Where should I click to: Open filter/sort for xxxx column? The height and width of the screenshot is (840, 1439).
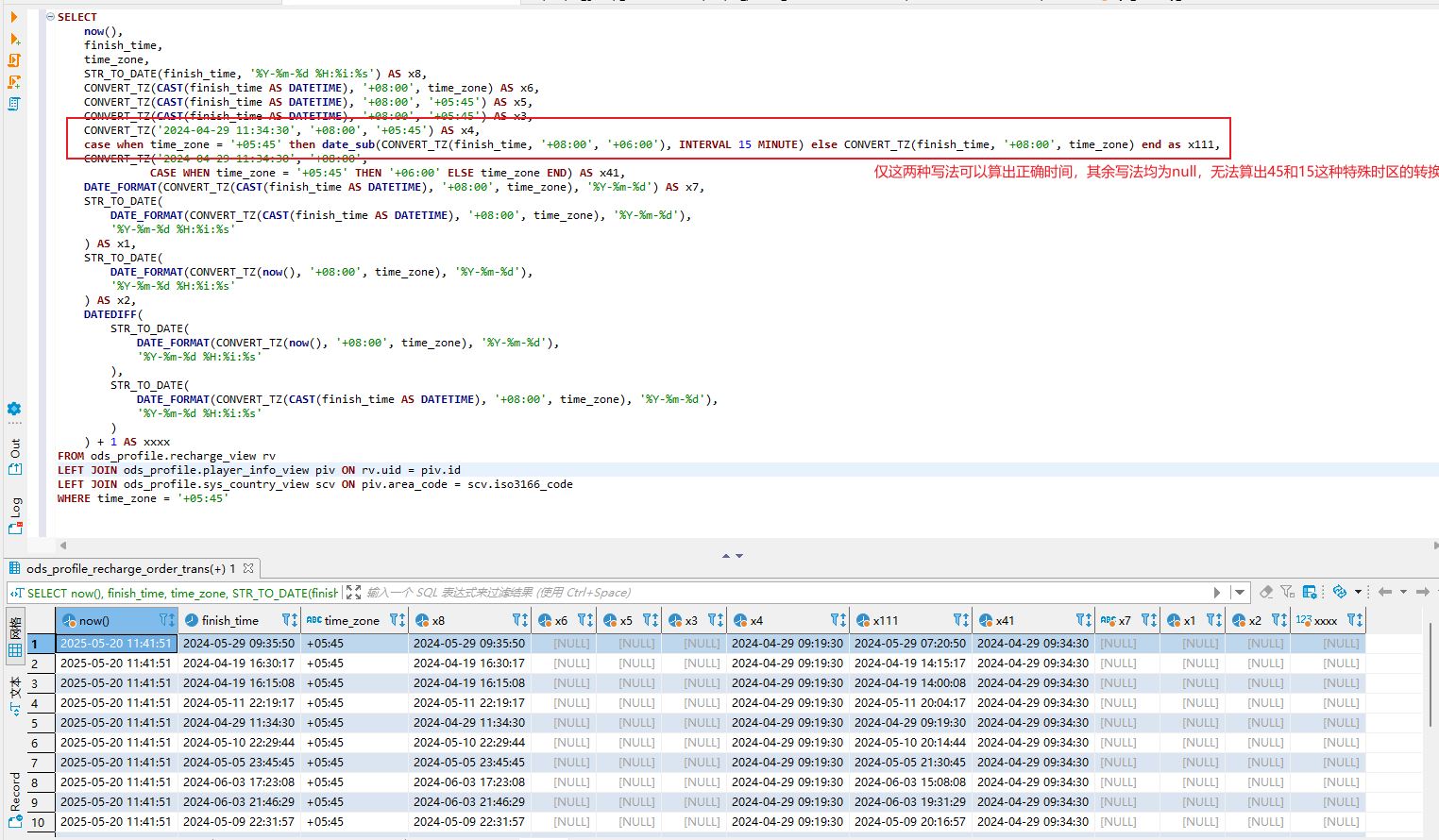[1355, 620]
